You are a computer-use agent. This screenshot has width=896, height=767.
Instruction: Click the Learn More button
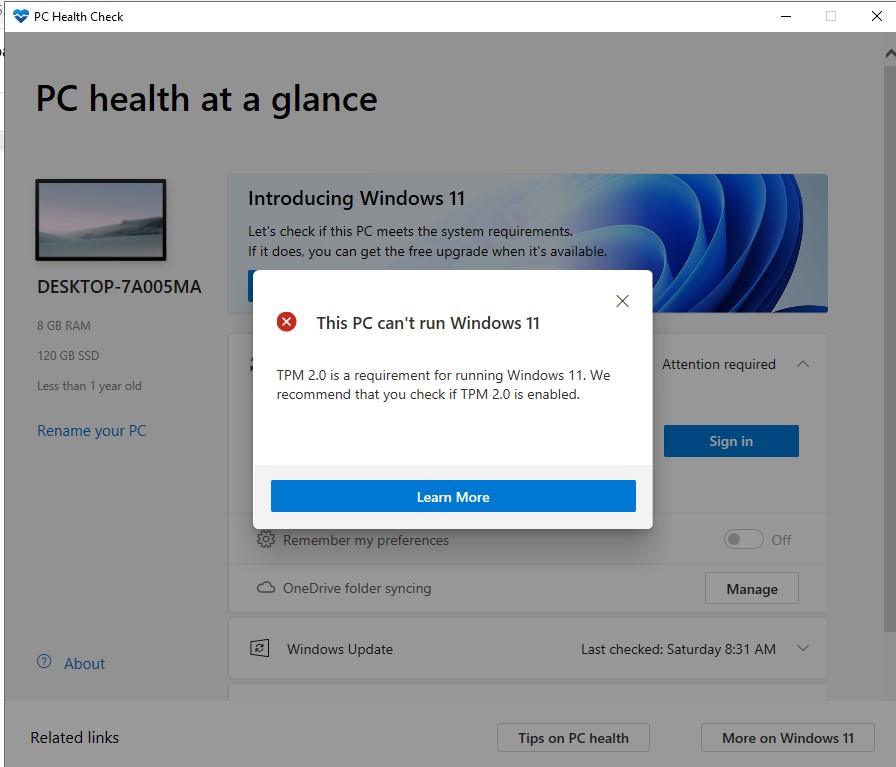click(x=453, y=495)
